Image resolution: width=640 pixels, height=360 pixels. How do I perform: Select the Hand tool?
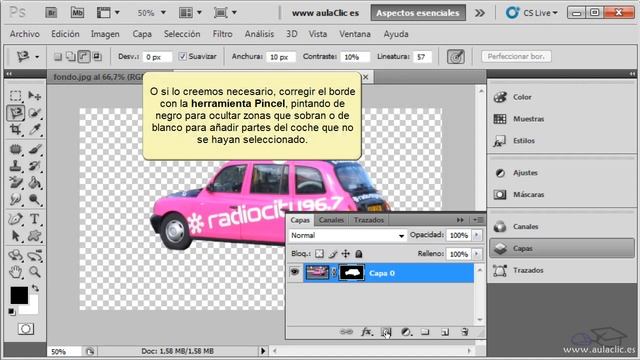click(16, 272)
